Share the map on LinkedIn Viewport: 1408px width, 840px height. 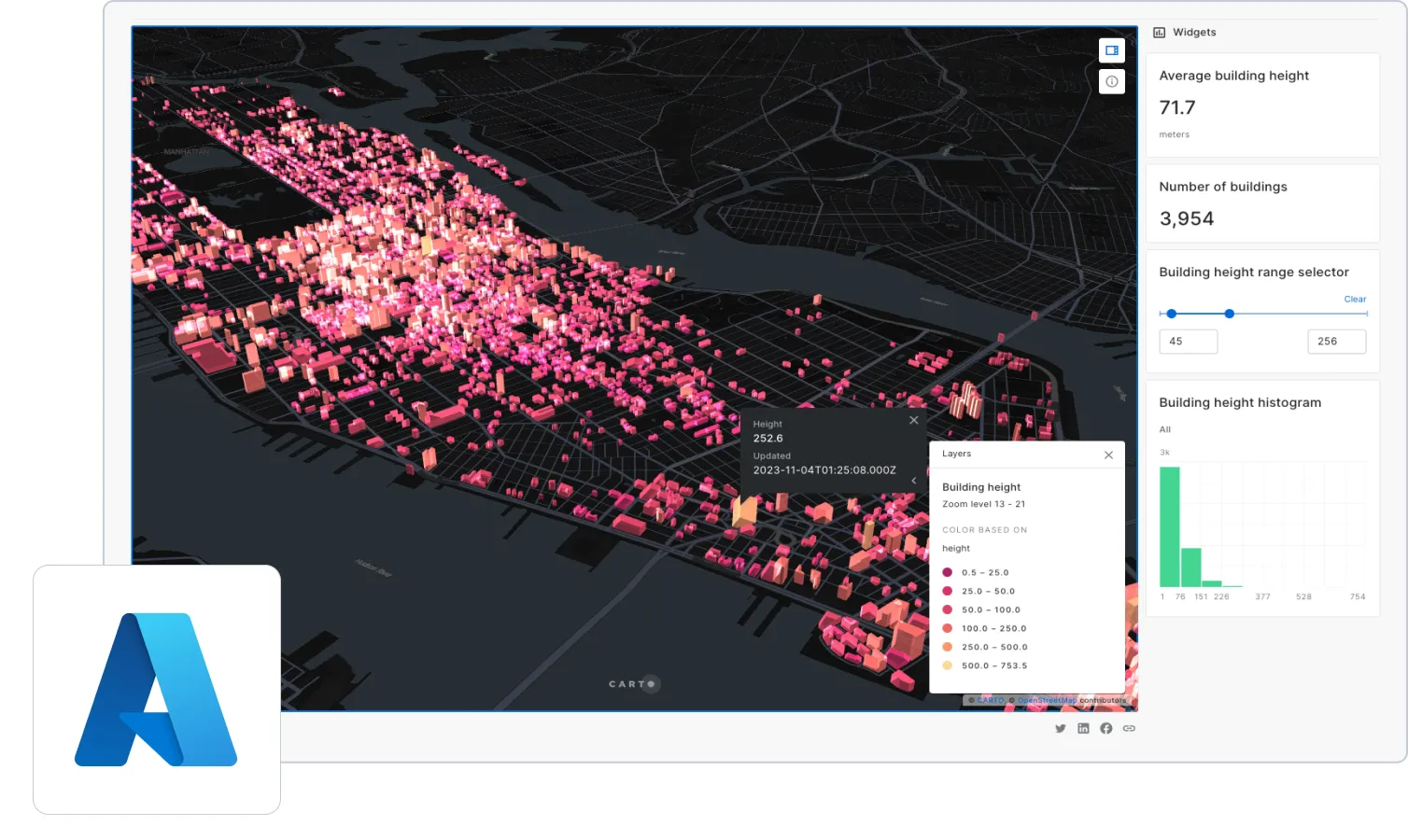(1083, 729)
